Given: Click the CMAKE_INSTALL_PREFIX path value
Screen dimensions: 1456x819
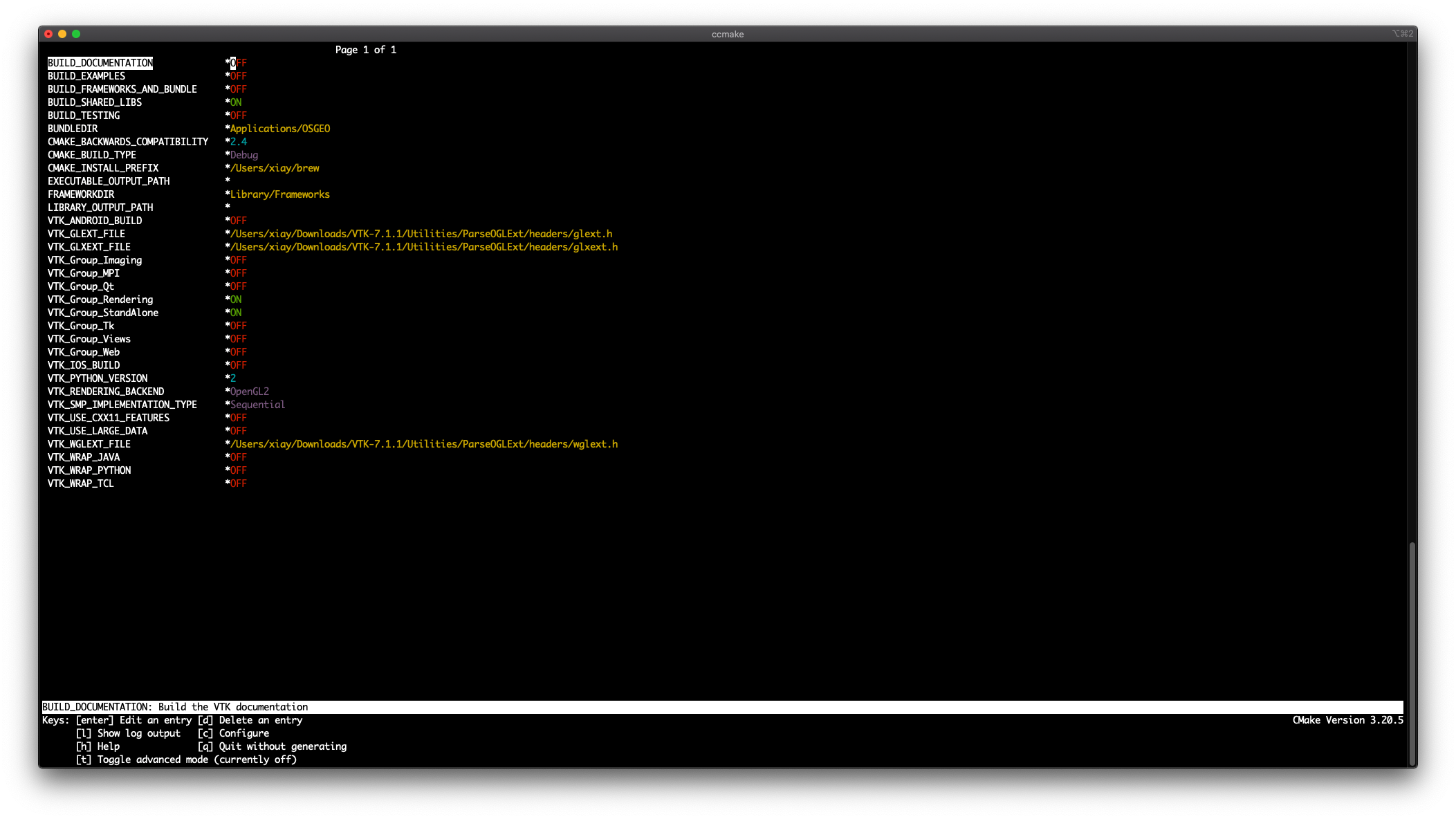Looking at the screenshot, I should pyautogui.click(x=275, y=168).
